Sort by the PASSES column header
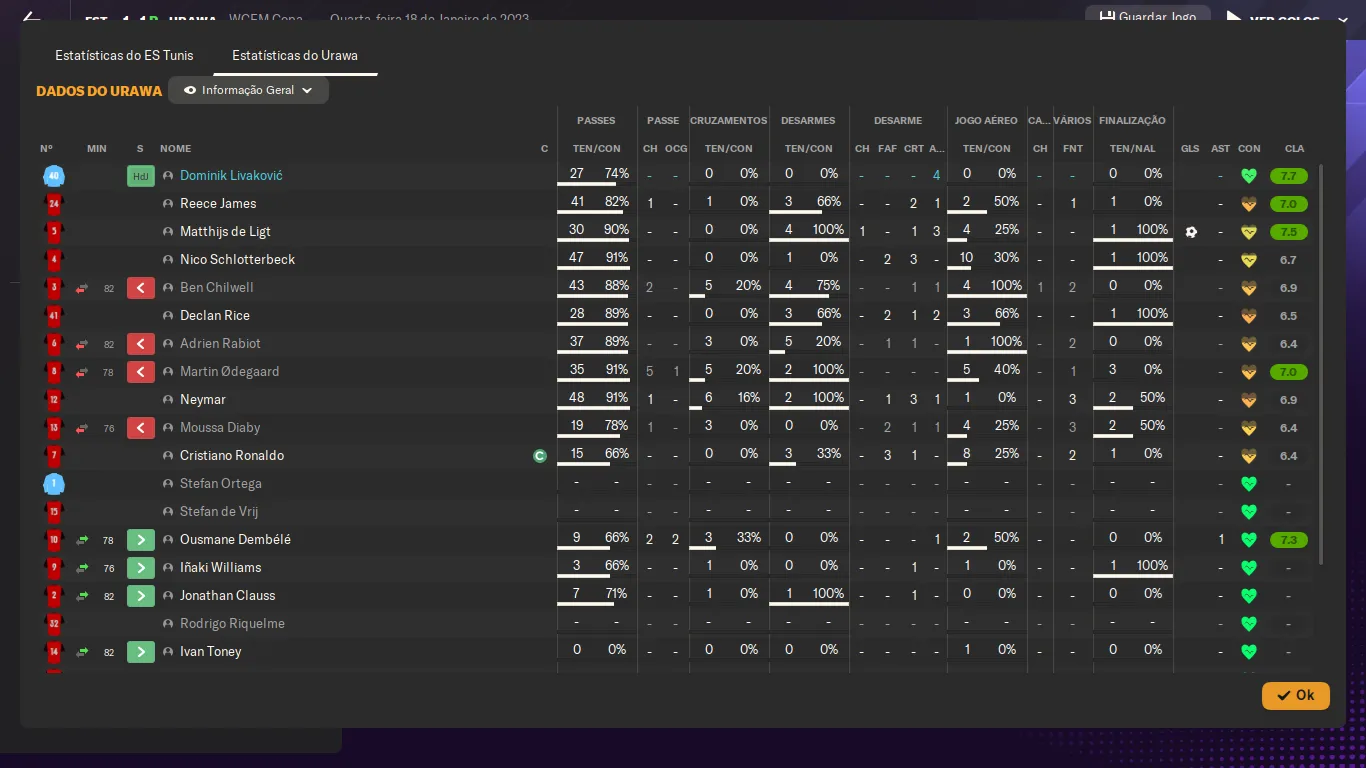The image size is (1366, 768). (596, 121)
